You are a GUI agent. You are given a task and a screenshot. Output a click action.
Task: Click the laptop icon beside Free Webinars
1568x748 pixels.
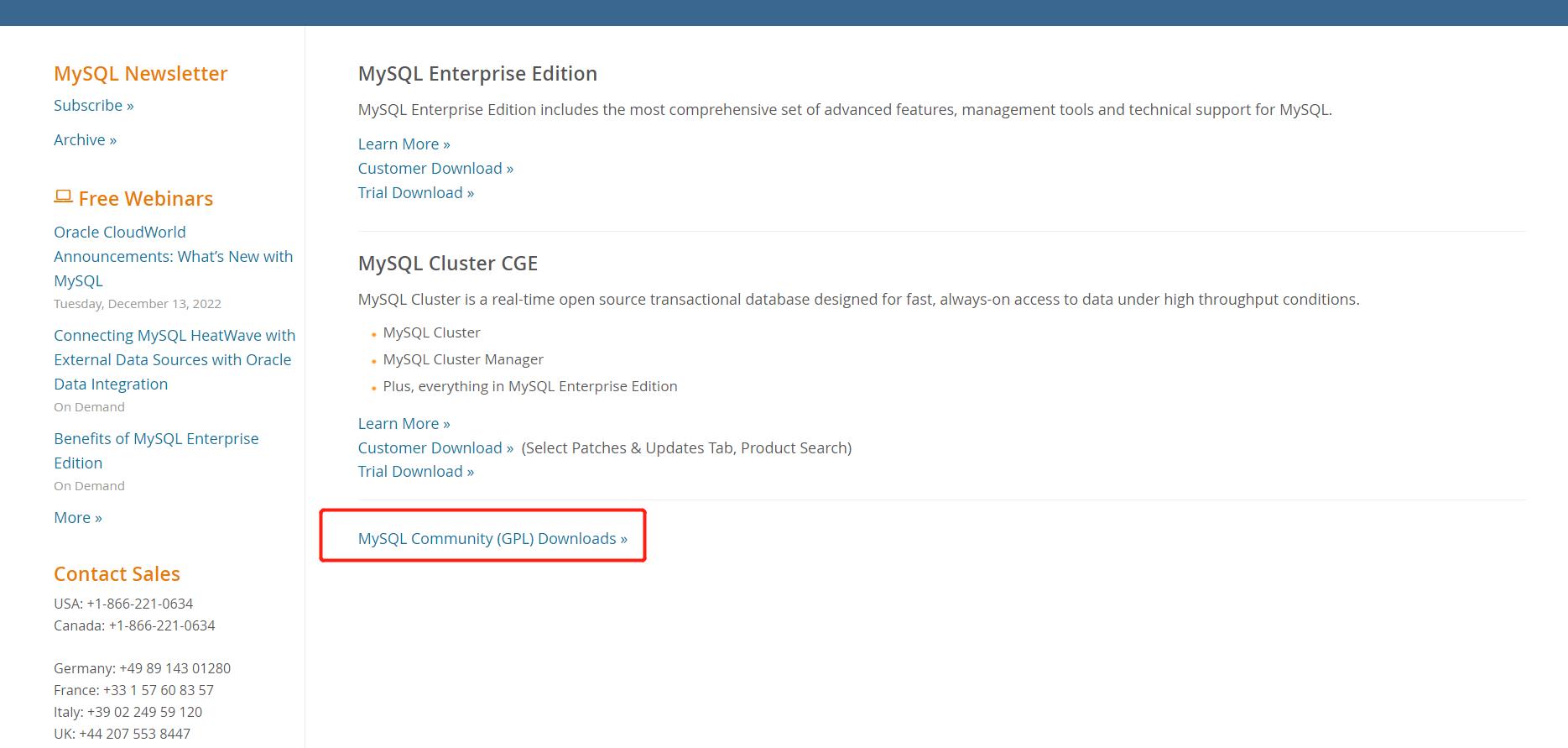(63, 197)
